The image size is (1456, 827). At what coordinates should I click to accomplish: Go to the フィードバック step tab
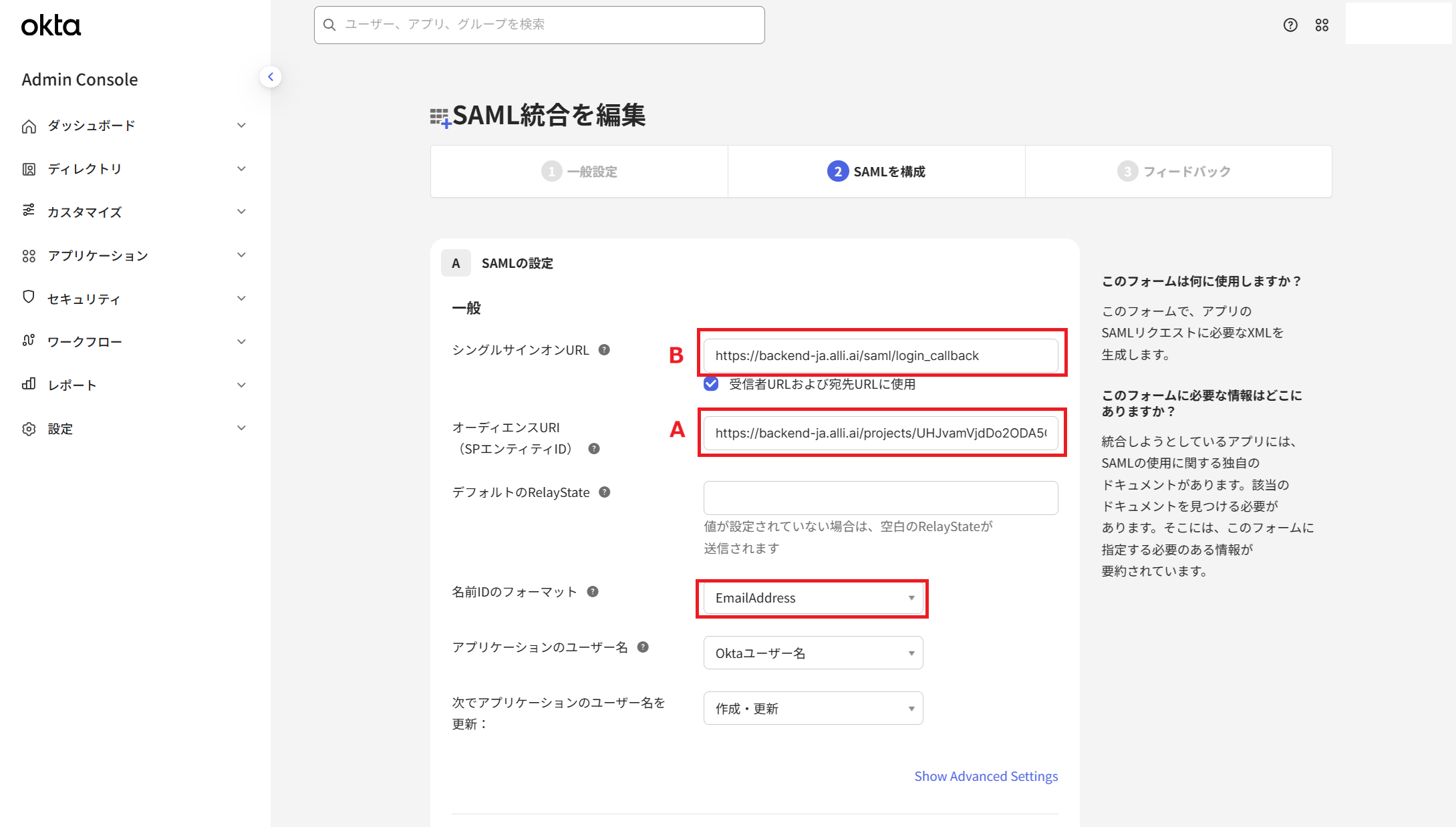click(x=1177, y=172)
